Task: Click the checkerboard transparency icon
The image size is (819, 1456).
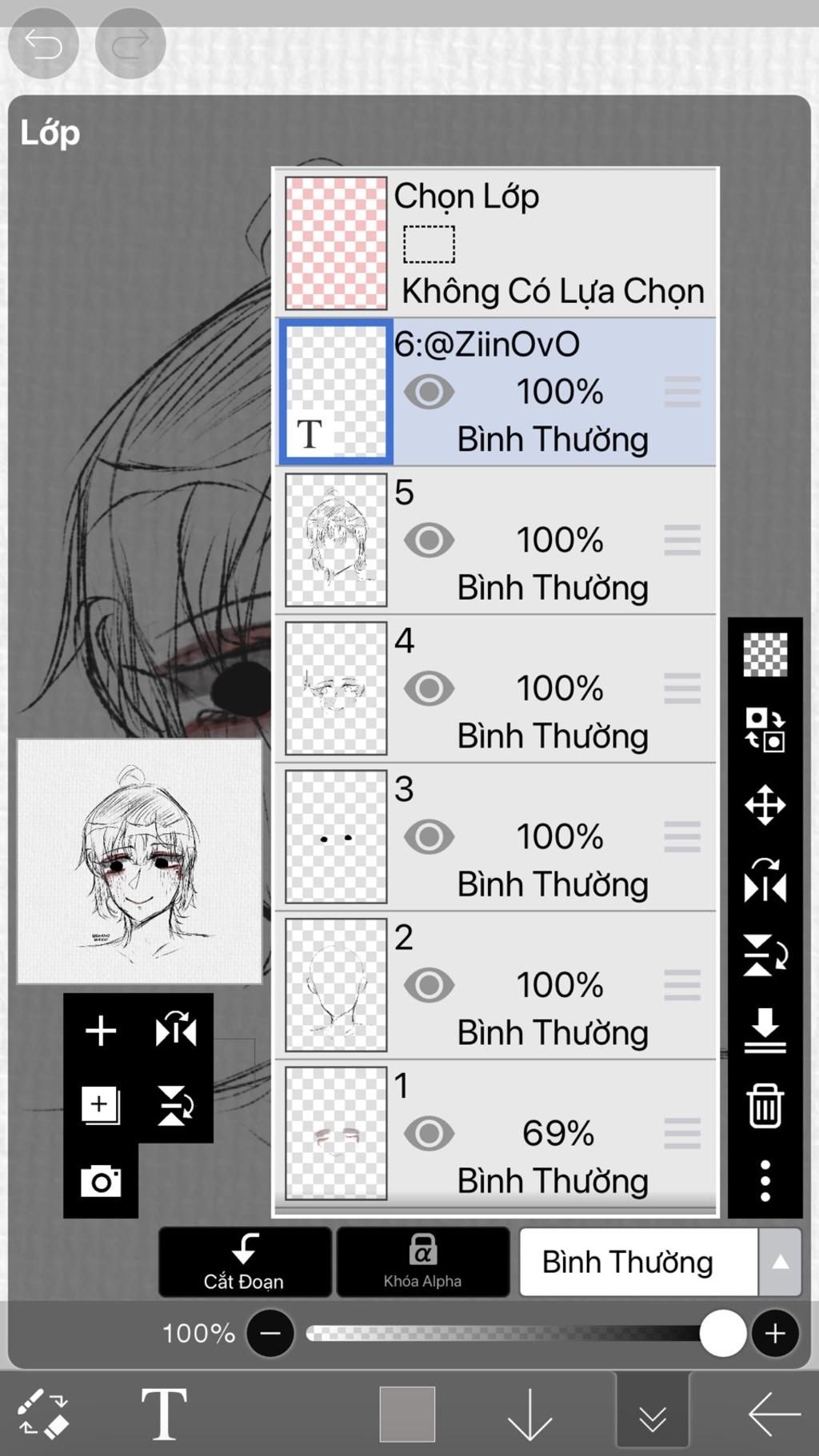Action: point(765,655)
